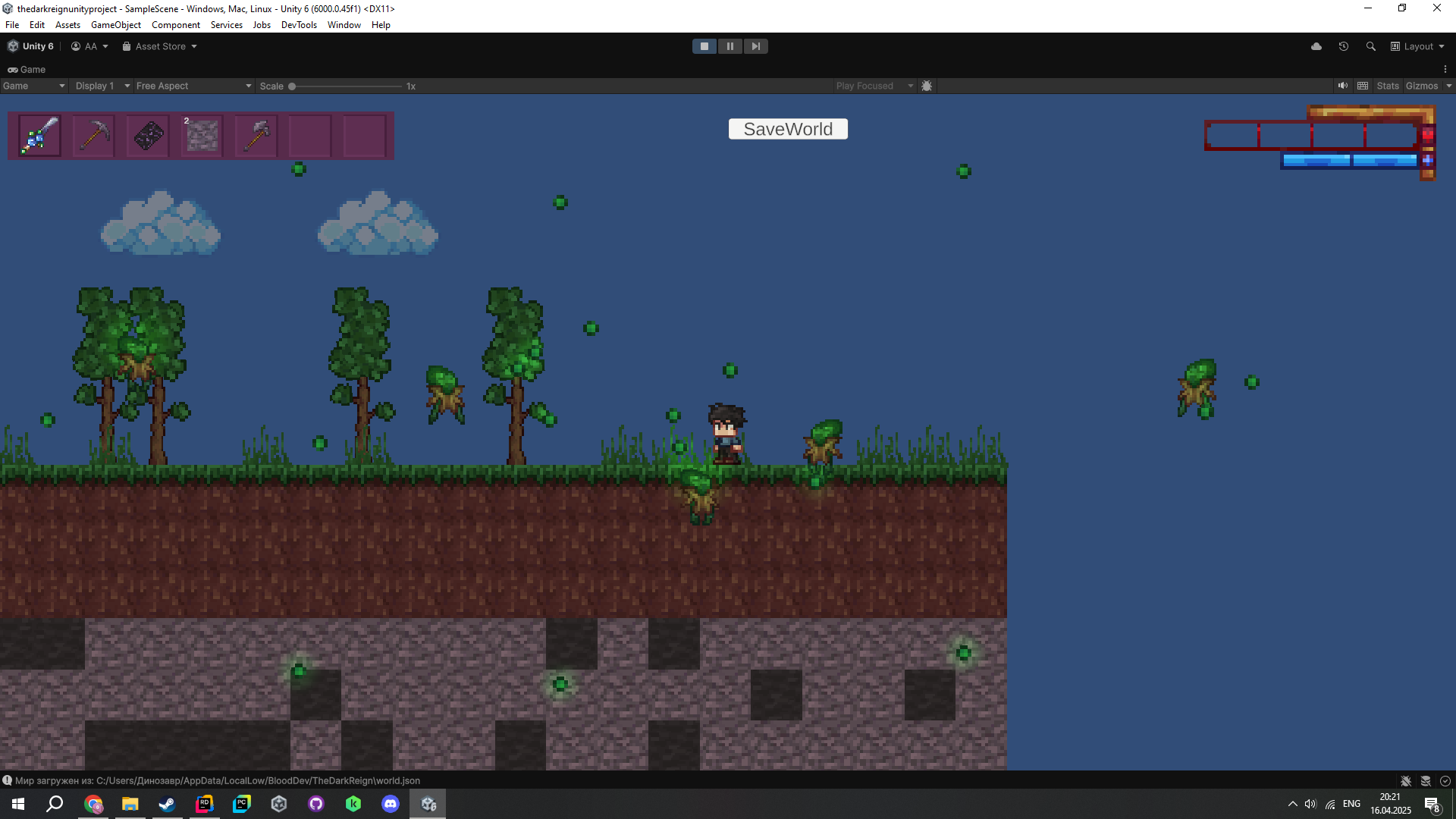Click the red health bar segments
Image resolution: width=1456 pixels, height=819 pixels.
point(1311,136)
